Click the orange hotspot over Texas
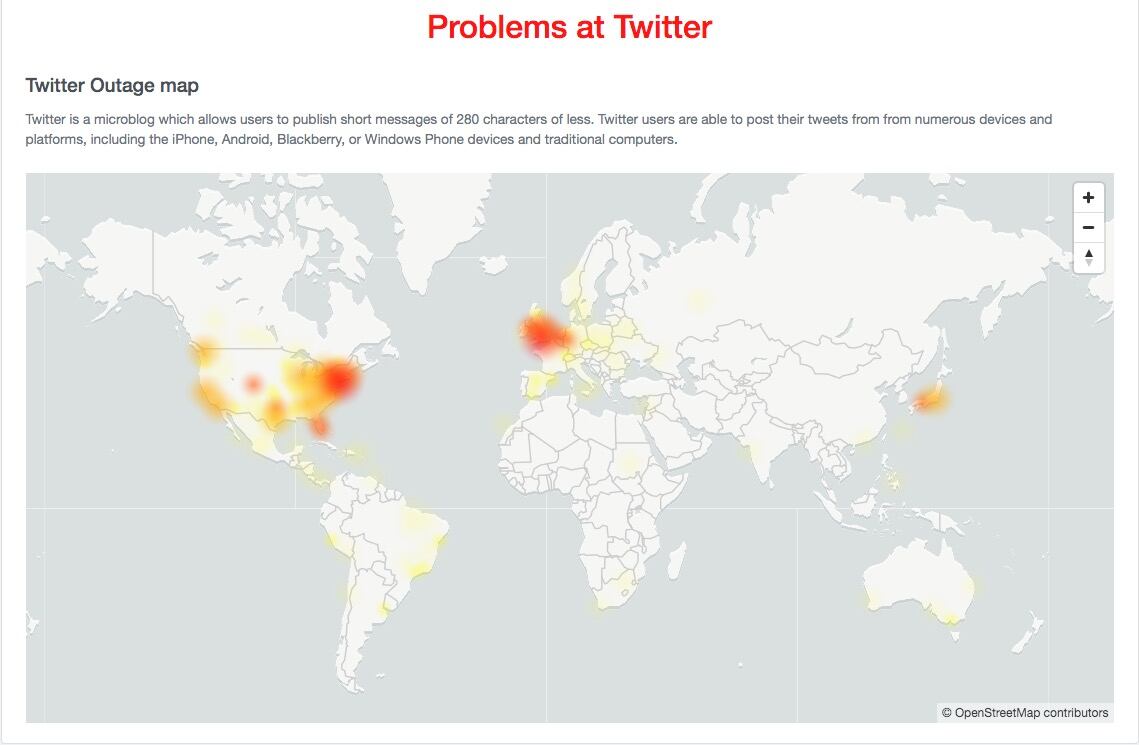Viewport: 1139px width, 745px height. [275, 412]
